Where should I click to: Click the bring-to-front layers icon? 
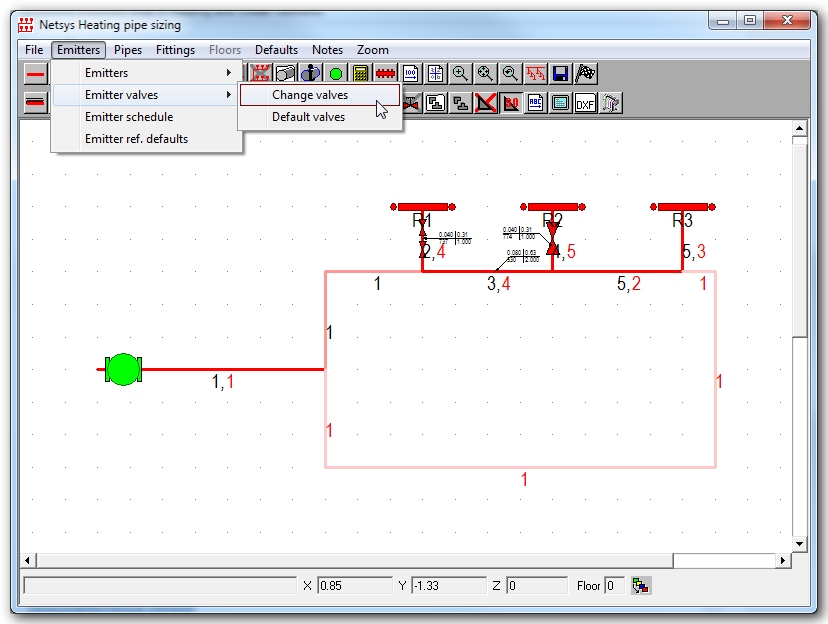(x=435, y=103)
